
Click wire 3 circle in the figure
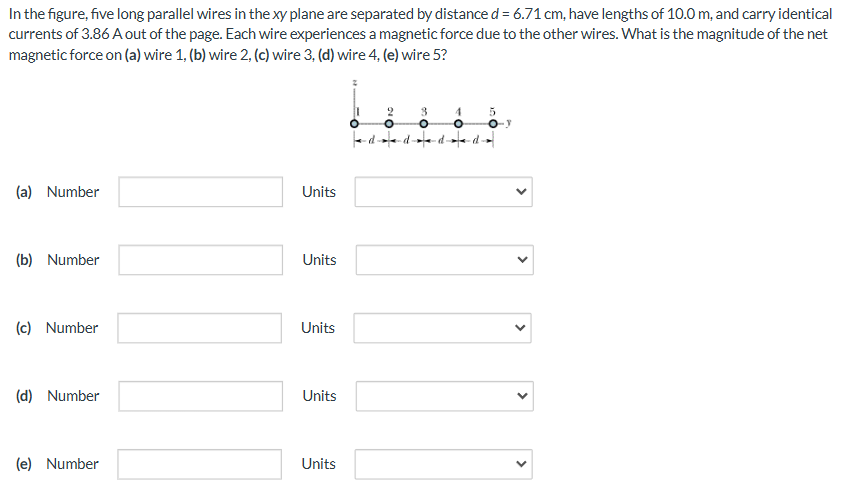pos(424,124)
